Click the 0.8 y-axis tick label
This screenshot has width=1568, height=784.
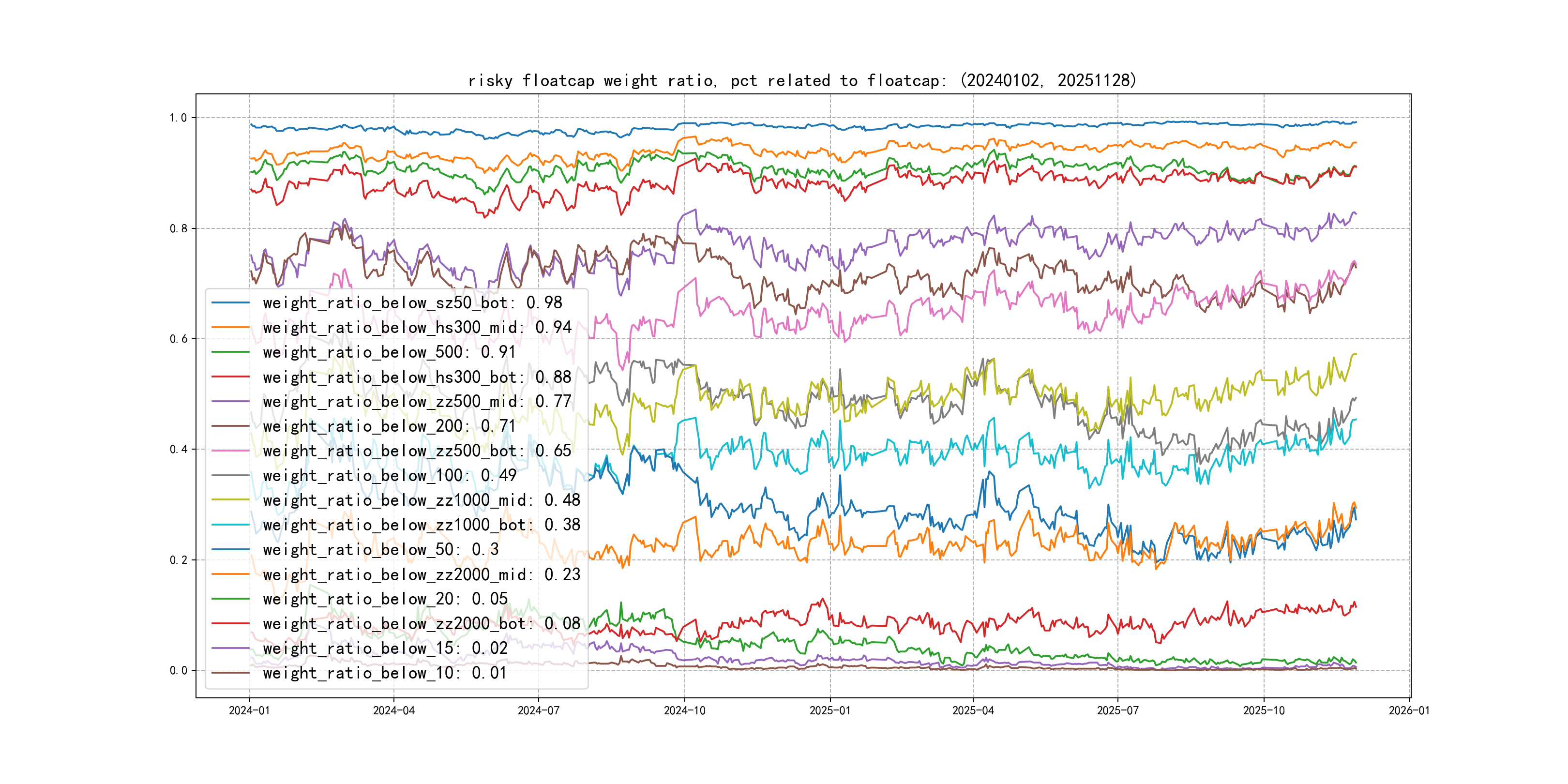click(x=179, y=229)
